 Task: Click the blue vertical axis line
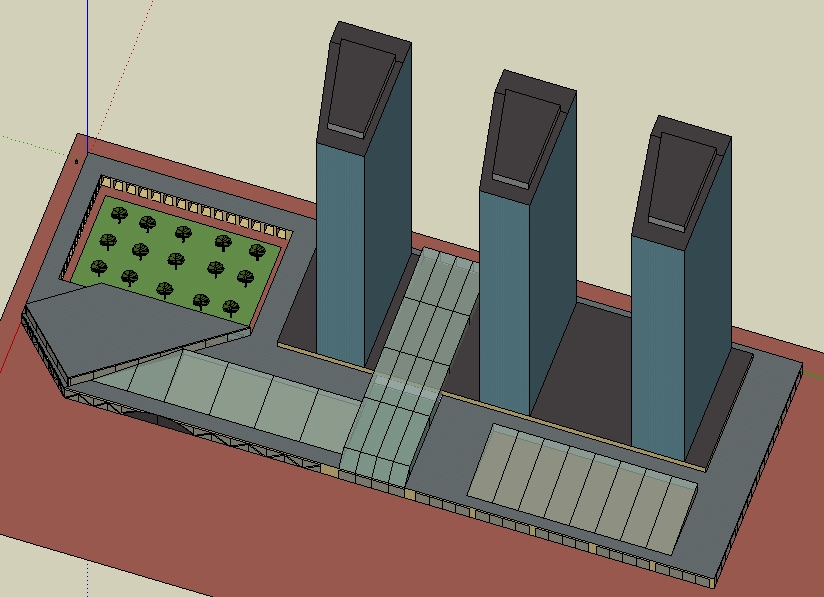click(87, 70)
